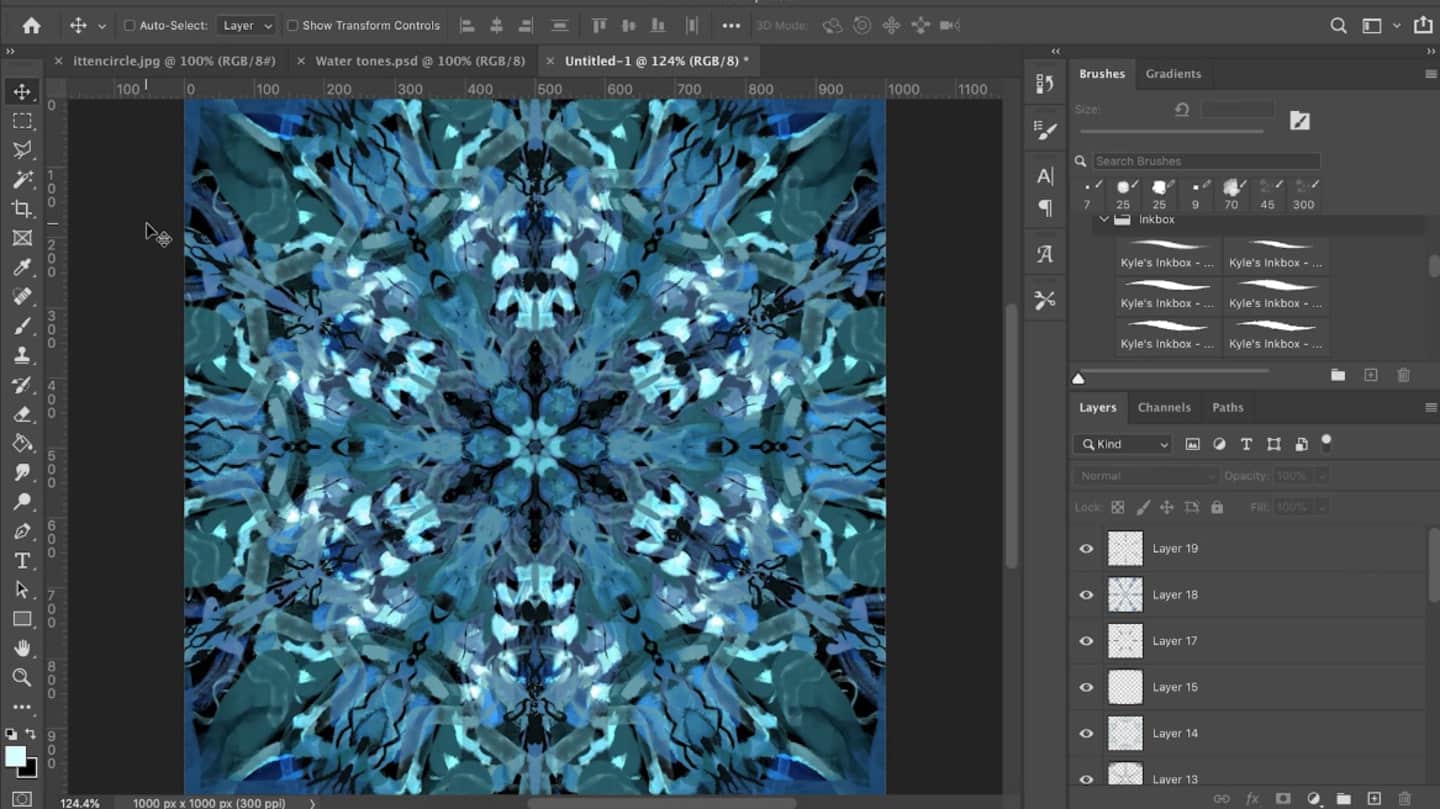The width and height of the screenshot is (1440, 809).
Task: Select the Magic Wand tool
Action: pyautogui.click(x=22, y=179)
